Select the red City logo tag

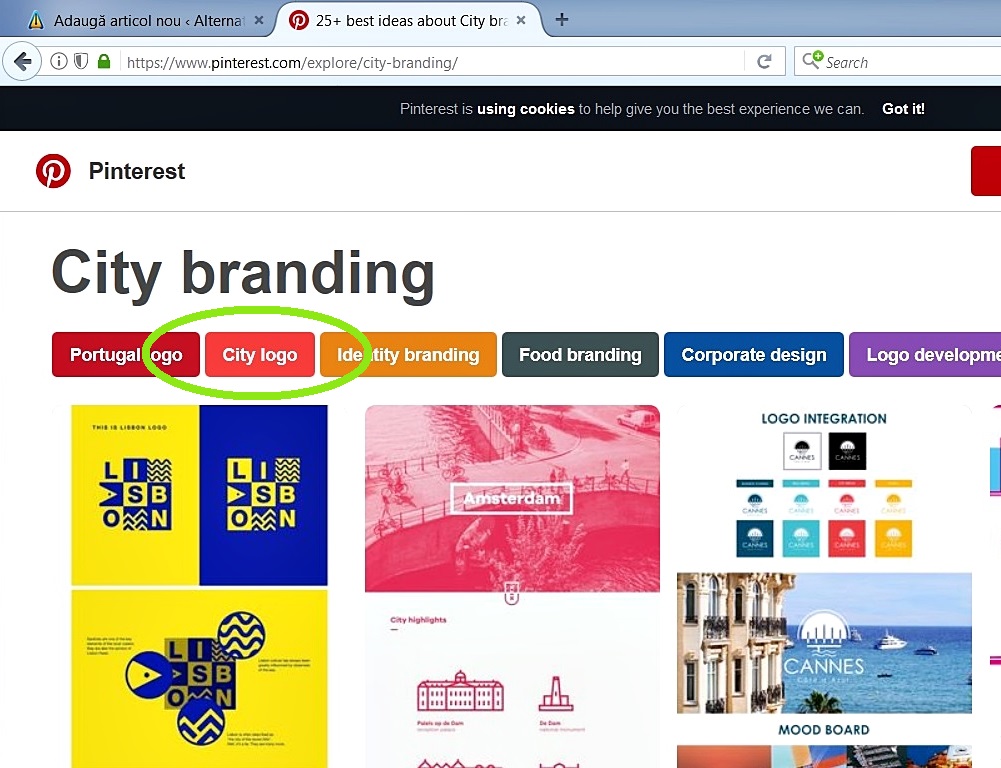click(260, 354)
